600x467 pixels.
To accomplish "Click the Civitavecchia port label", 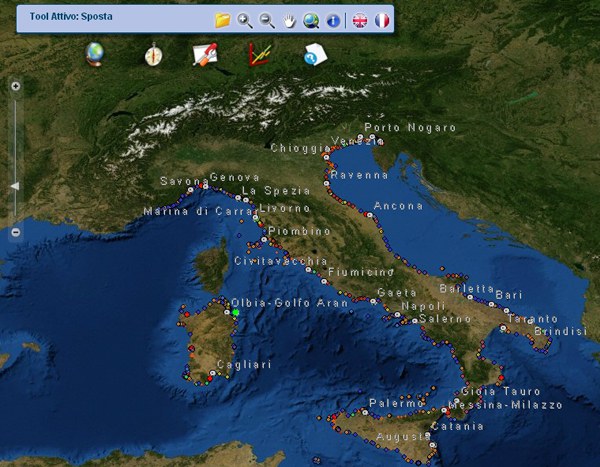I will (280, 261).
